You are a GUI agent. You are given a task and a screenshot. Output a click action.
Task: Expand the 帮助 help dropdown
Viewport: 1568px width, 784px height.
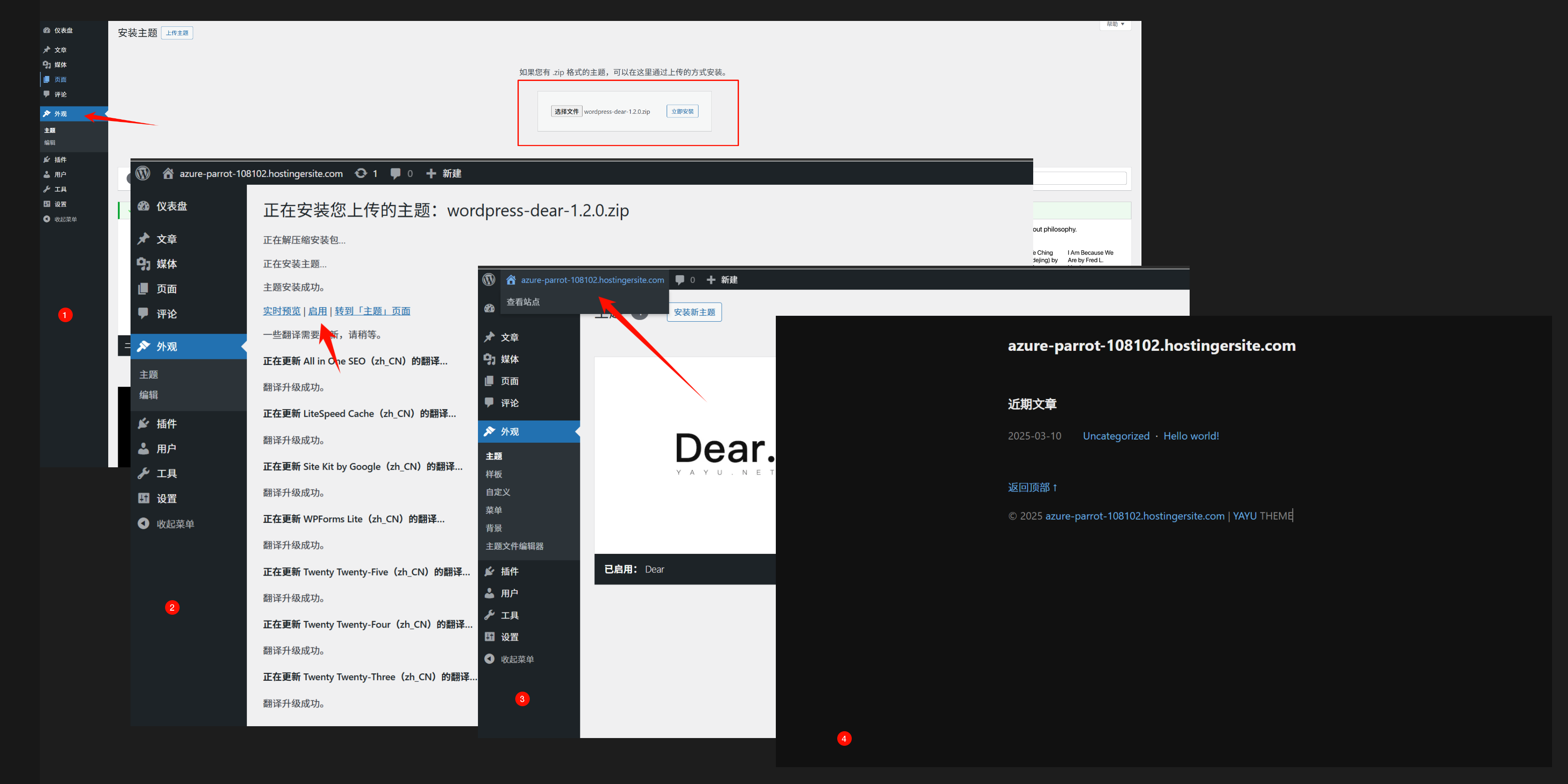pyautogui.click(x=1115, y=25)
